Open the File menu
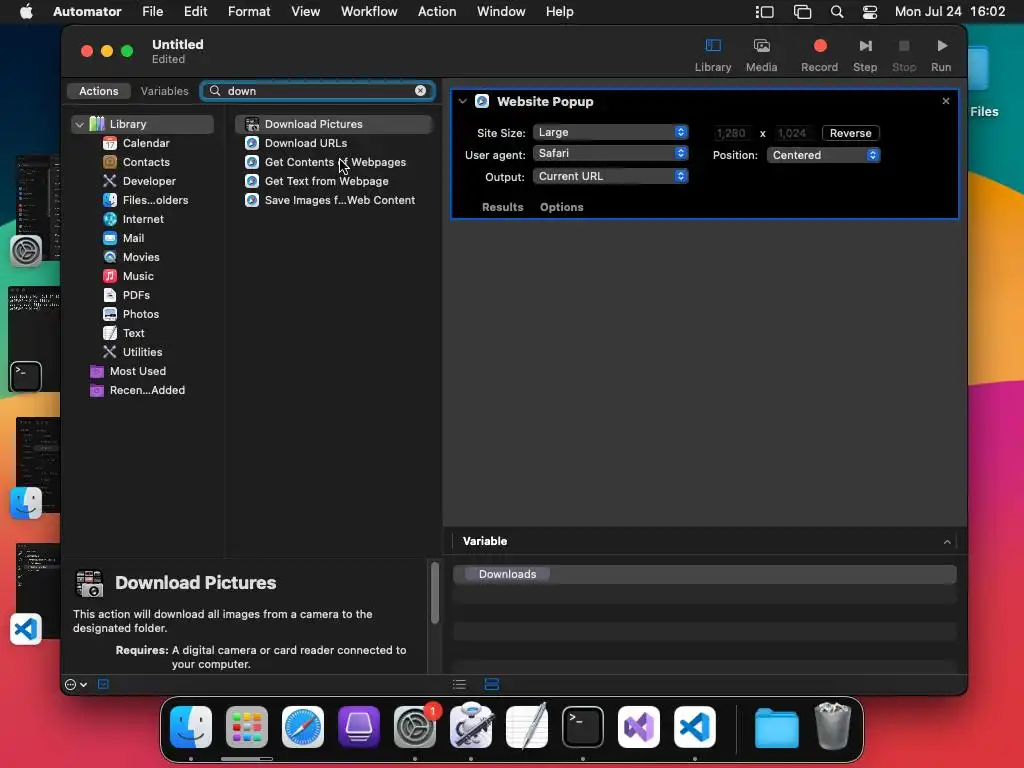1024x768 pixels. coord(152,12)
